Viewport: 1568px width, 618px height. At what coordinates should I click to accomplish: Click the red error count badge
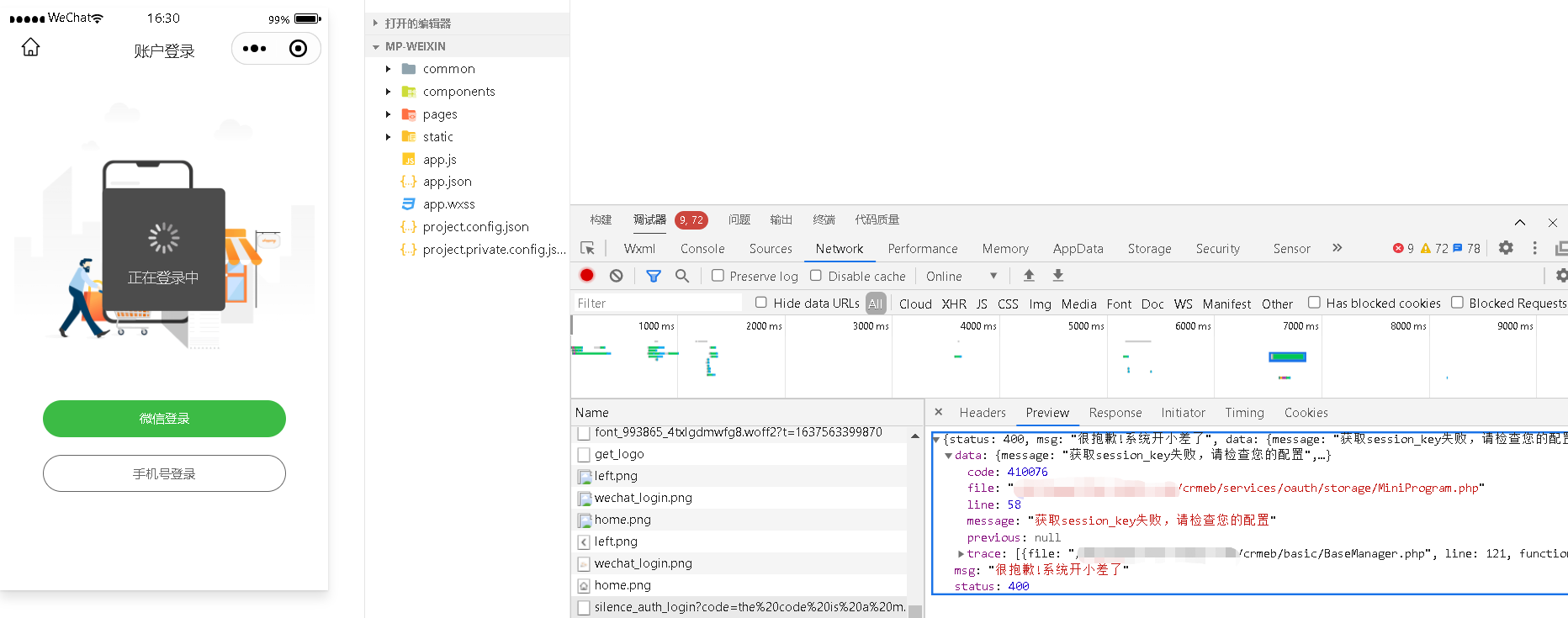coord(1403,249)
